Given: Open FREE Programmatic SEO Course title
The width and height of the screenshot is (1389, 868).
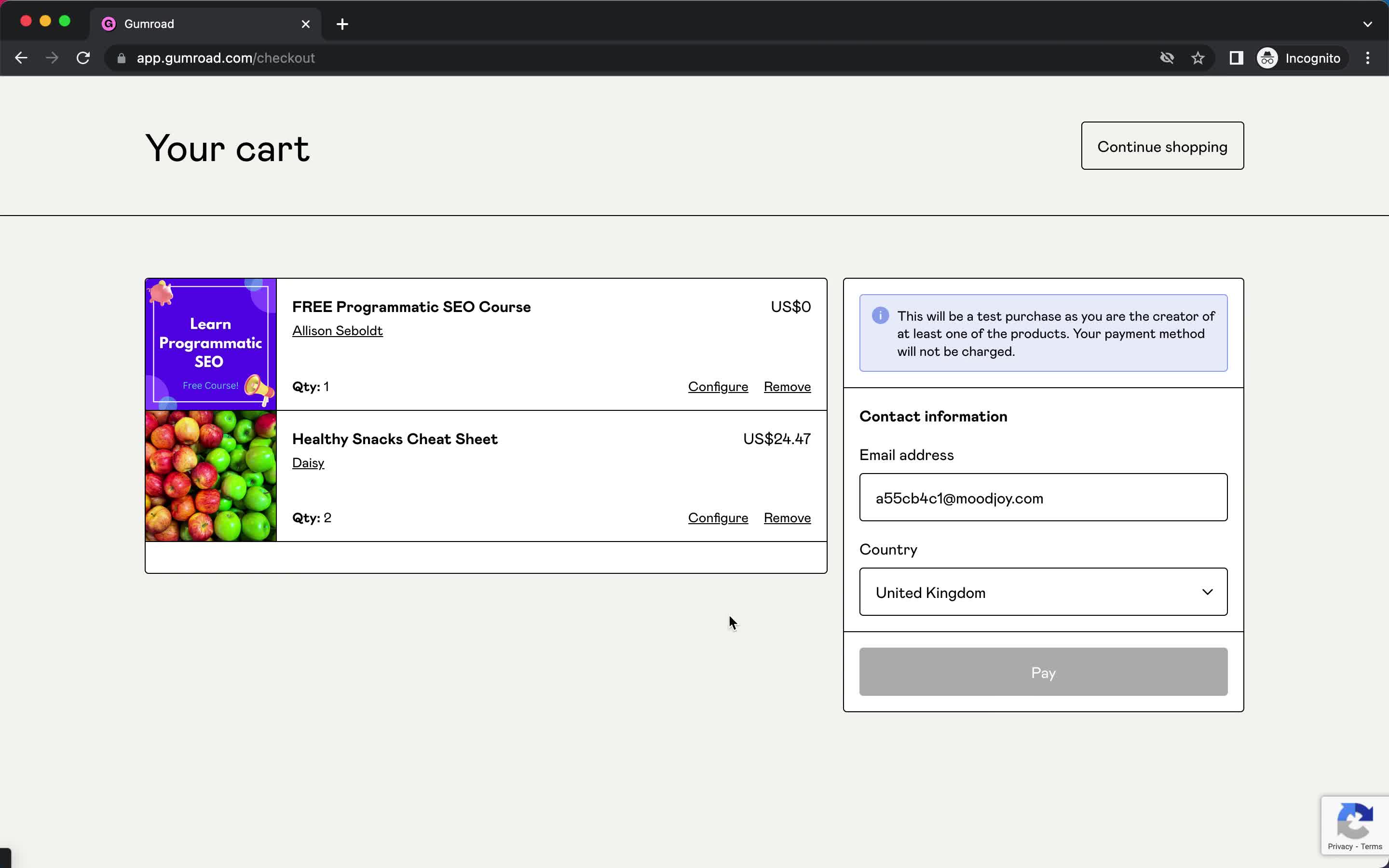Looking at the screenshot, I should click(x=411, y=307).
